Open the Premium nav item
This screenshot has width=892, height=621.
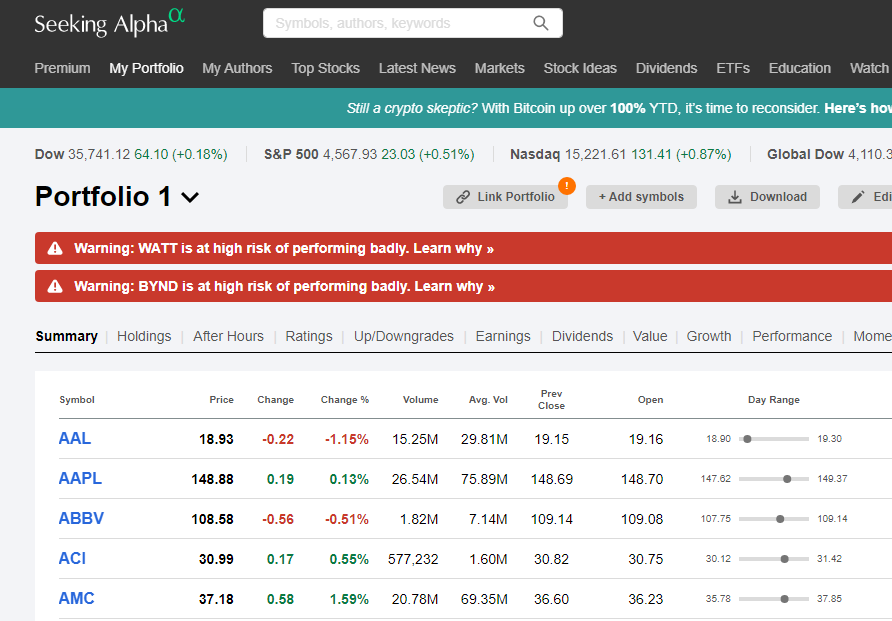[x=62, y=68]
